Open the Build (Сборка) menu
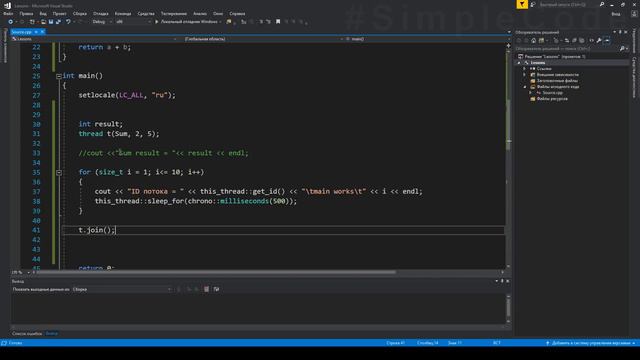This screenshot has width=640, height=360. pos(80,13)
